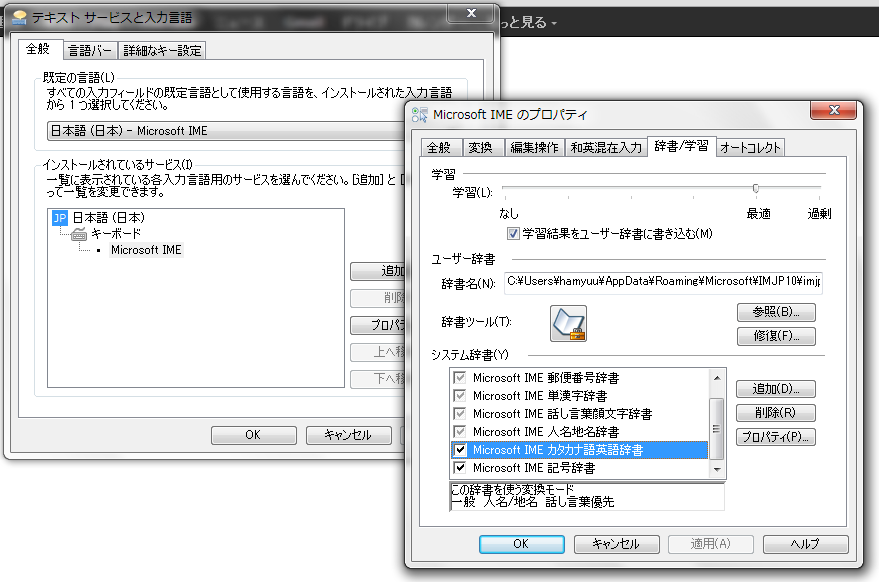The height and width of the screenshot is (582, 879).
Task: Click the JP language badge icon
Action: 59,218
